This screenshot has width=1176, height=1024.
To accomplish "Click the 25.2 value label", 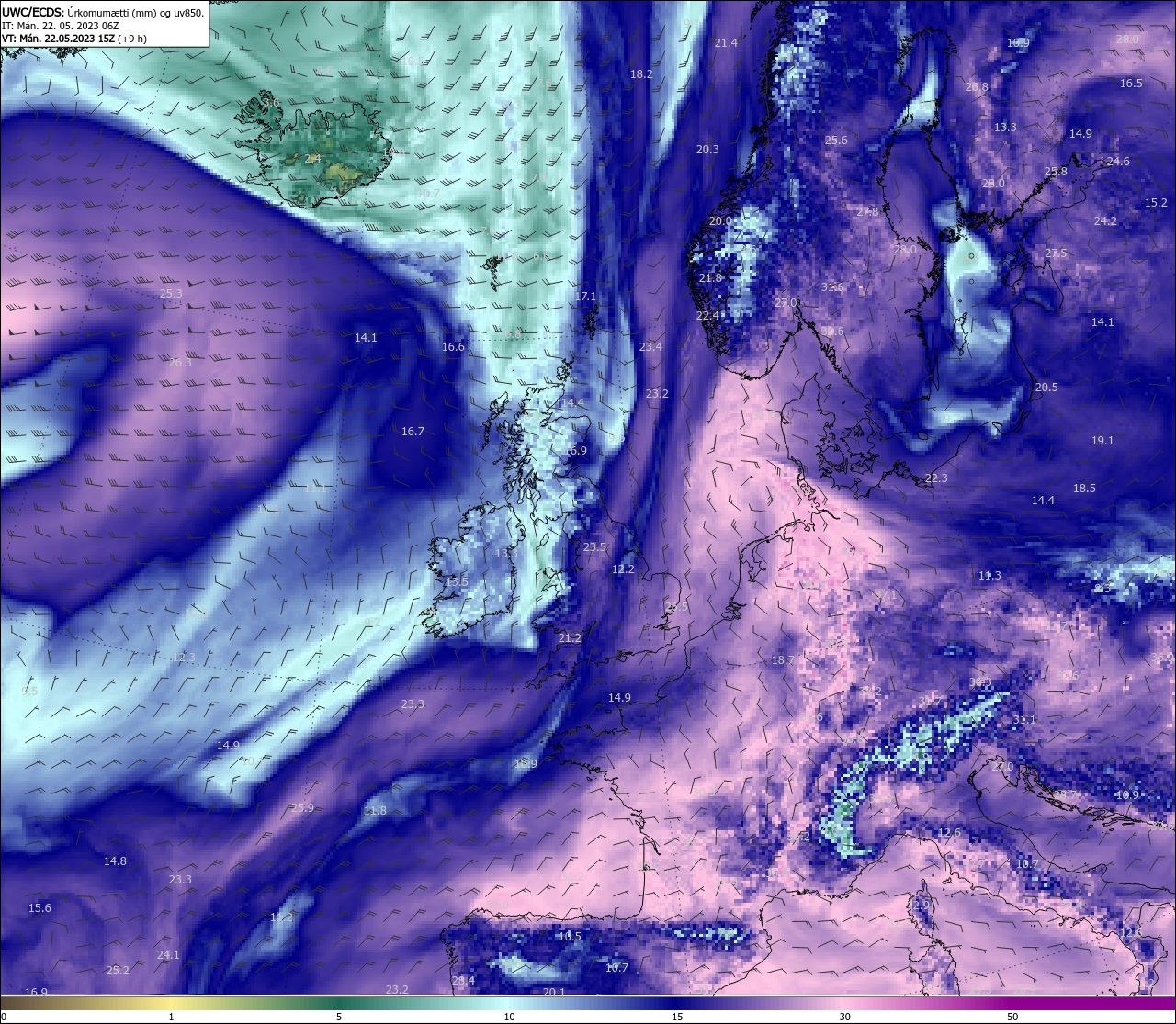I will (118, 971).
